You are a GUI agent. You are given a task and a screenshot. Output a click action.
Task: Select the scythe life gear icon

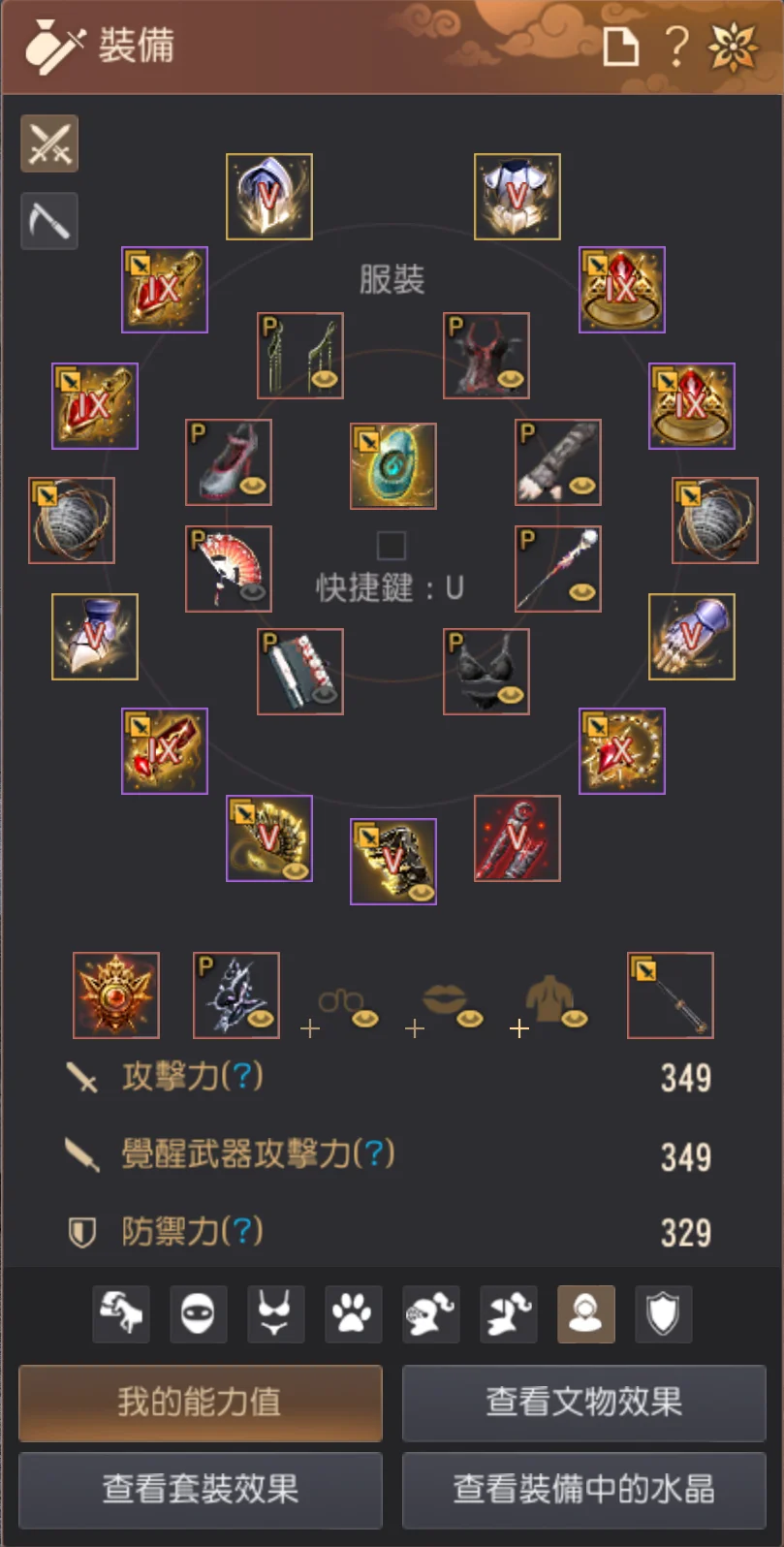(x=49, y=221)
